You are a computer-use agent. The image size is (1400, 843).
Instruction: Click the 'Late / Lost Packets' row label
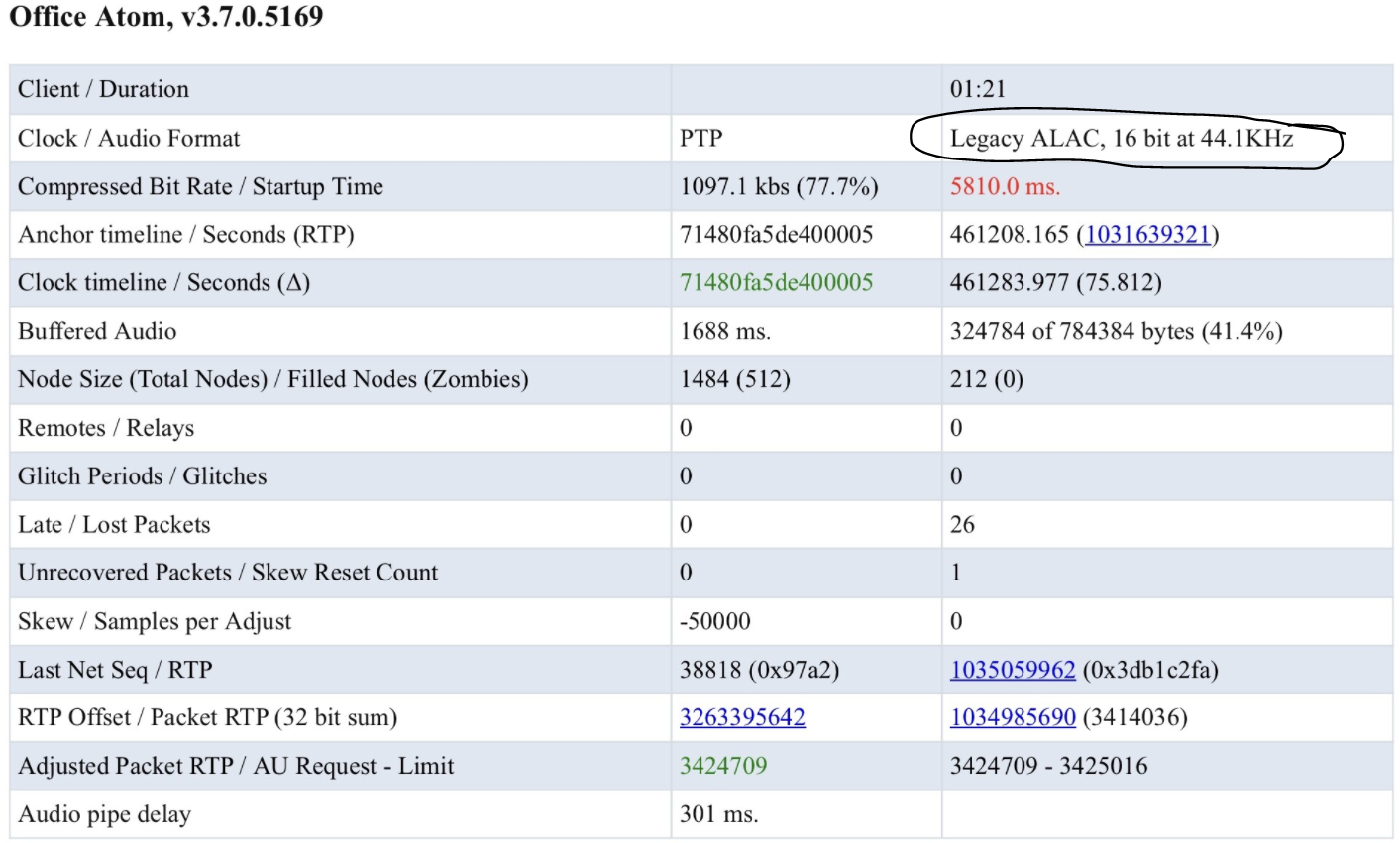point(114,525)
